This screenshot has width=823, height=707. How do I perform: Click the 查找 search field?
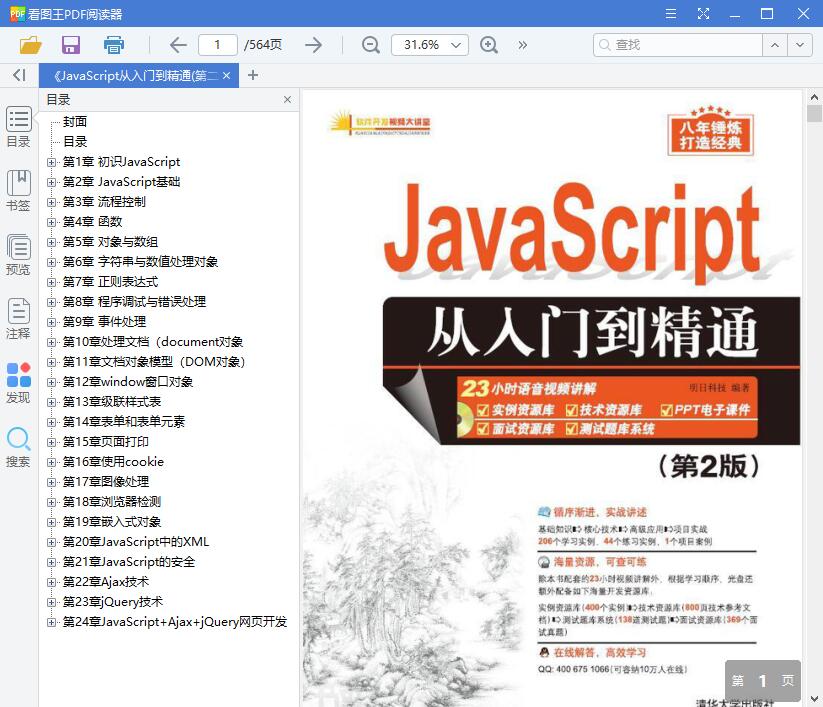coord(678,45)
